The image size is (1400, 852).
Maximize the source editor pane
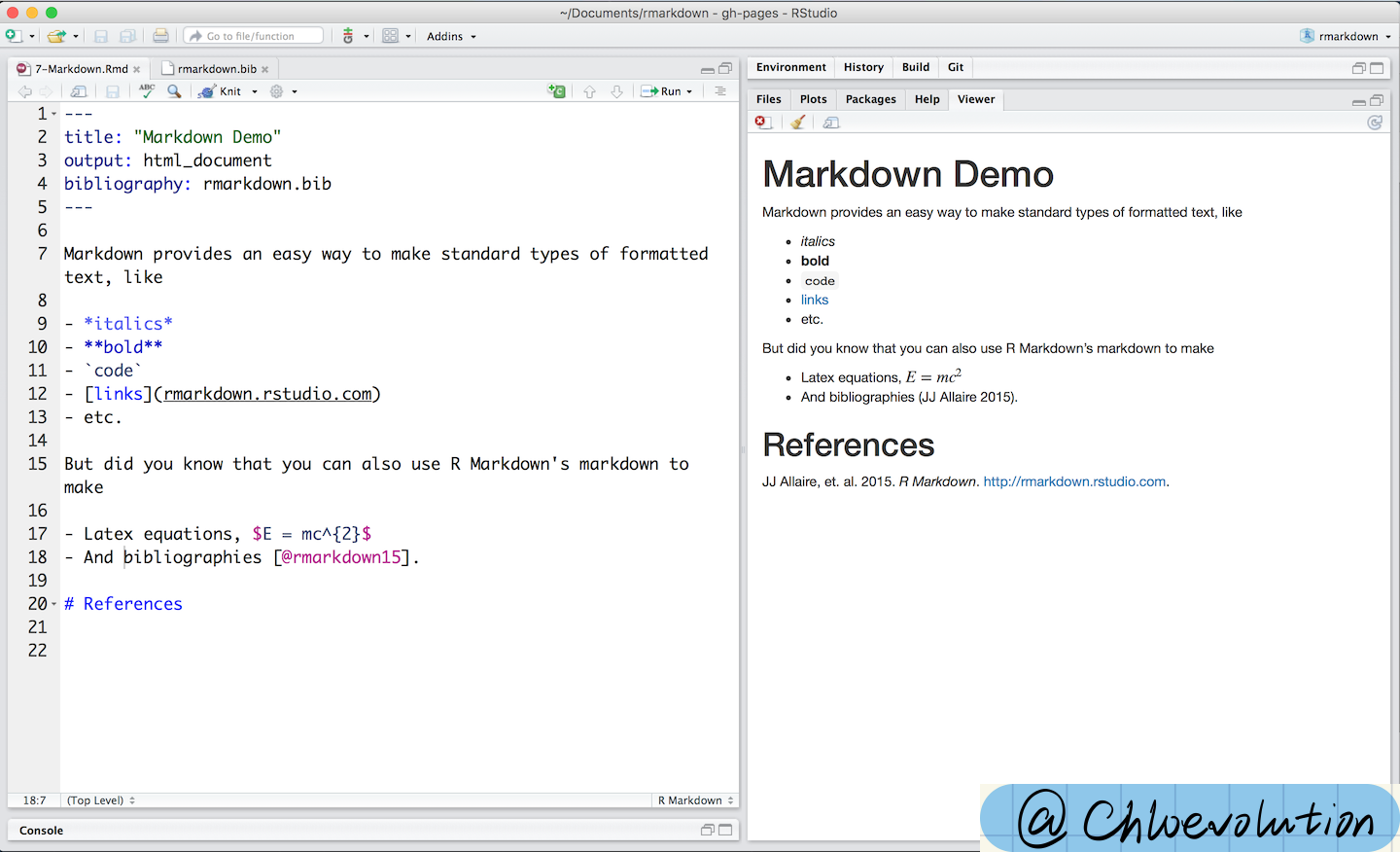pyautogui.click(x=725, y=68)
